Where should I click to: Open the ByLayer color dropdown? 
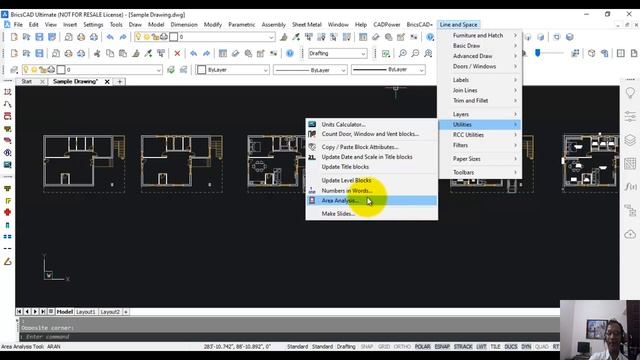click(x=233, y=70)
